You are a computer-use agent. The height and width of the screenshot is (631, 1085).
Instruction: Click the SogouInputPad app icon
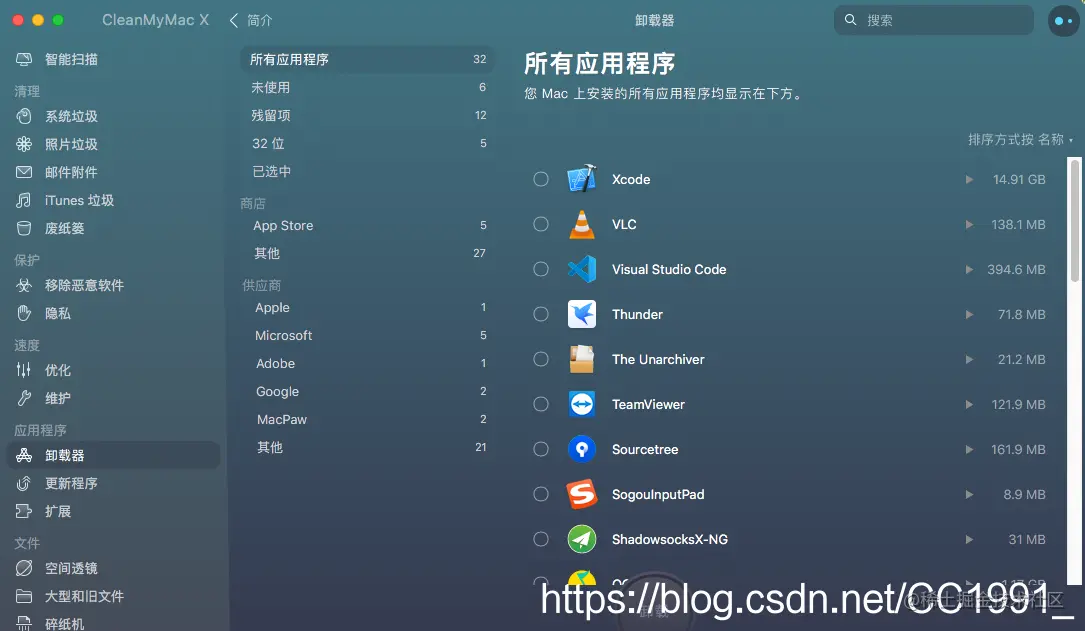(582, 494)
